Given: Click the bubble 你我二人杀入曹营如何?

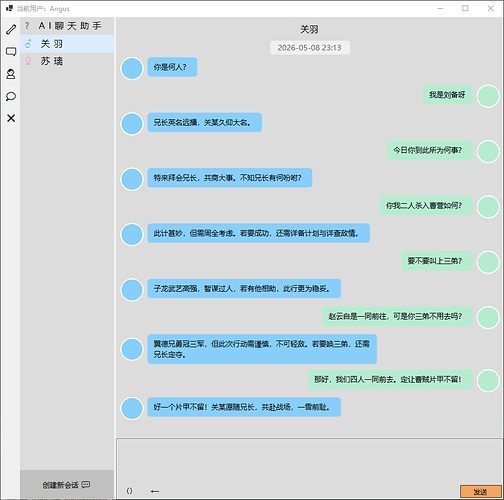Looking at the screenshot, I should coord(426,205).
